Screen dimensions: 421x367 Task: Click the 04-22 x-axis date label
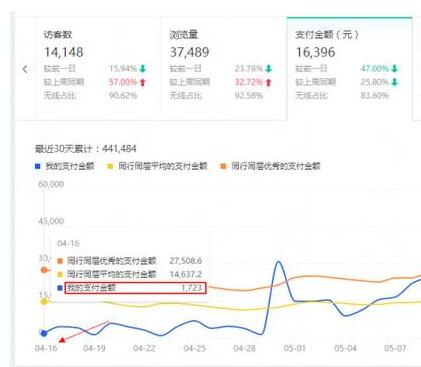[x=144, y=348]
